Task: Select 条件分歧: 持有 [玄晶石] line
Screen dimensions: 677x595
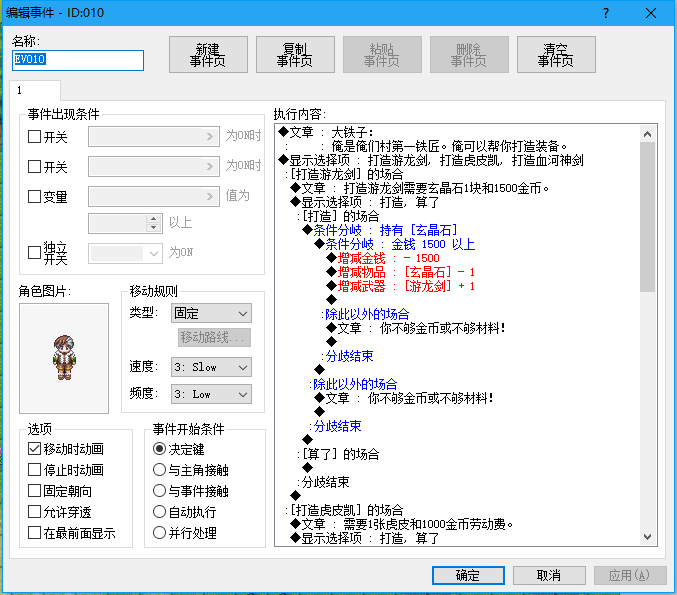Action: click(380, 230)
